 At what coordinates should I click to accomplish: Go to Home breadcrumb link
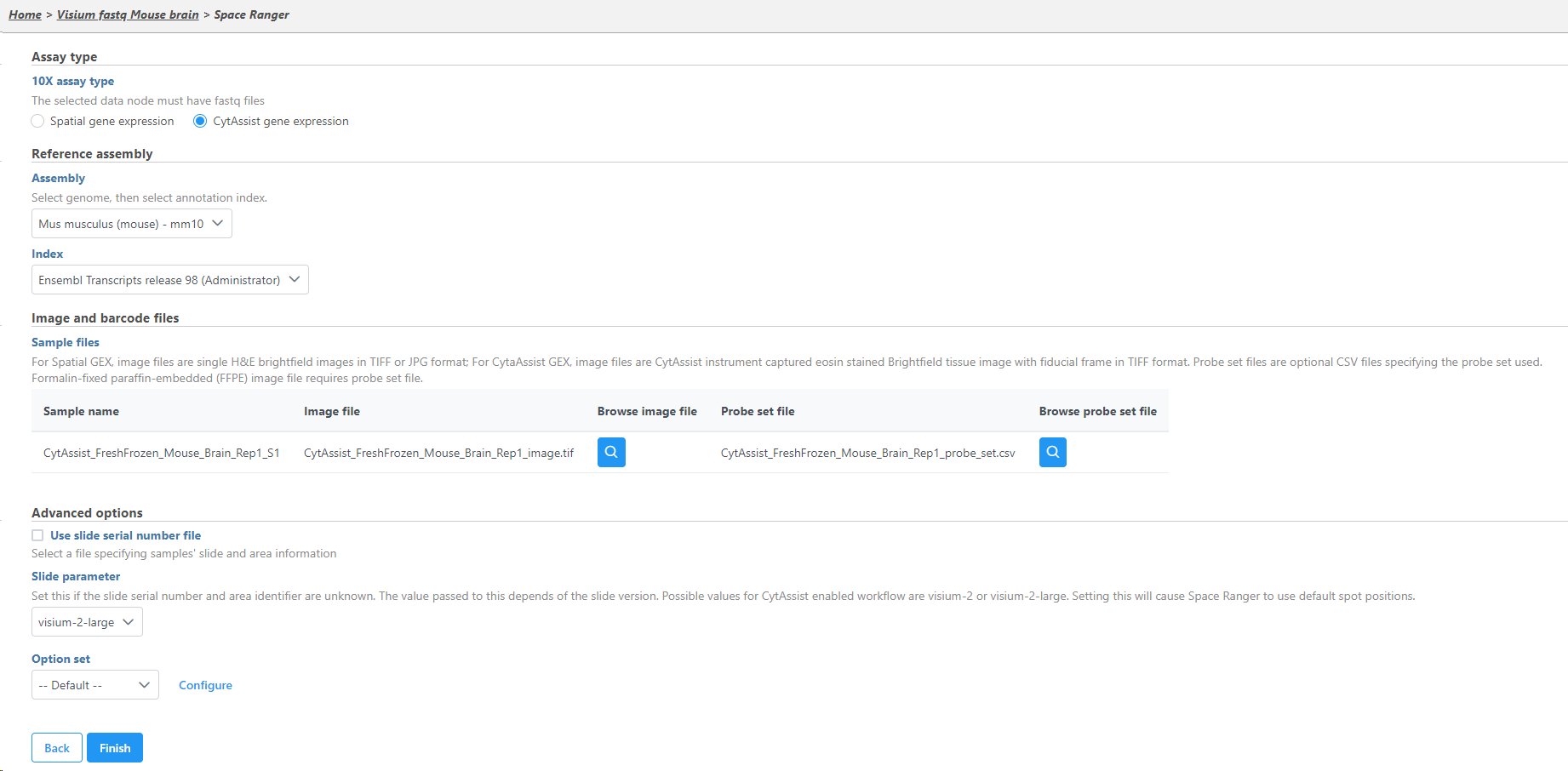25,14
